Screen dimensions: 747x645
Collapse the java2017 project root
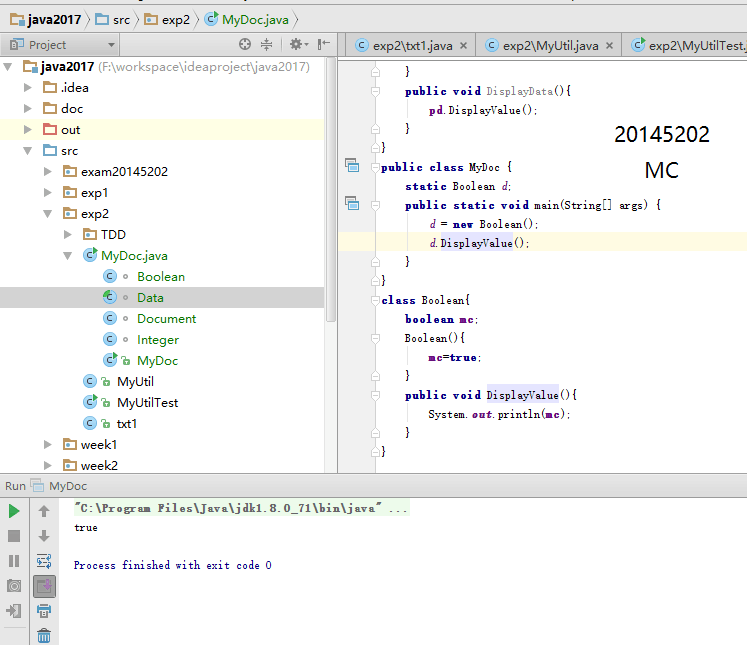8,67
